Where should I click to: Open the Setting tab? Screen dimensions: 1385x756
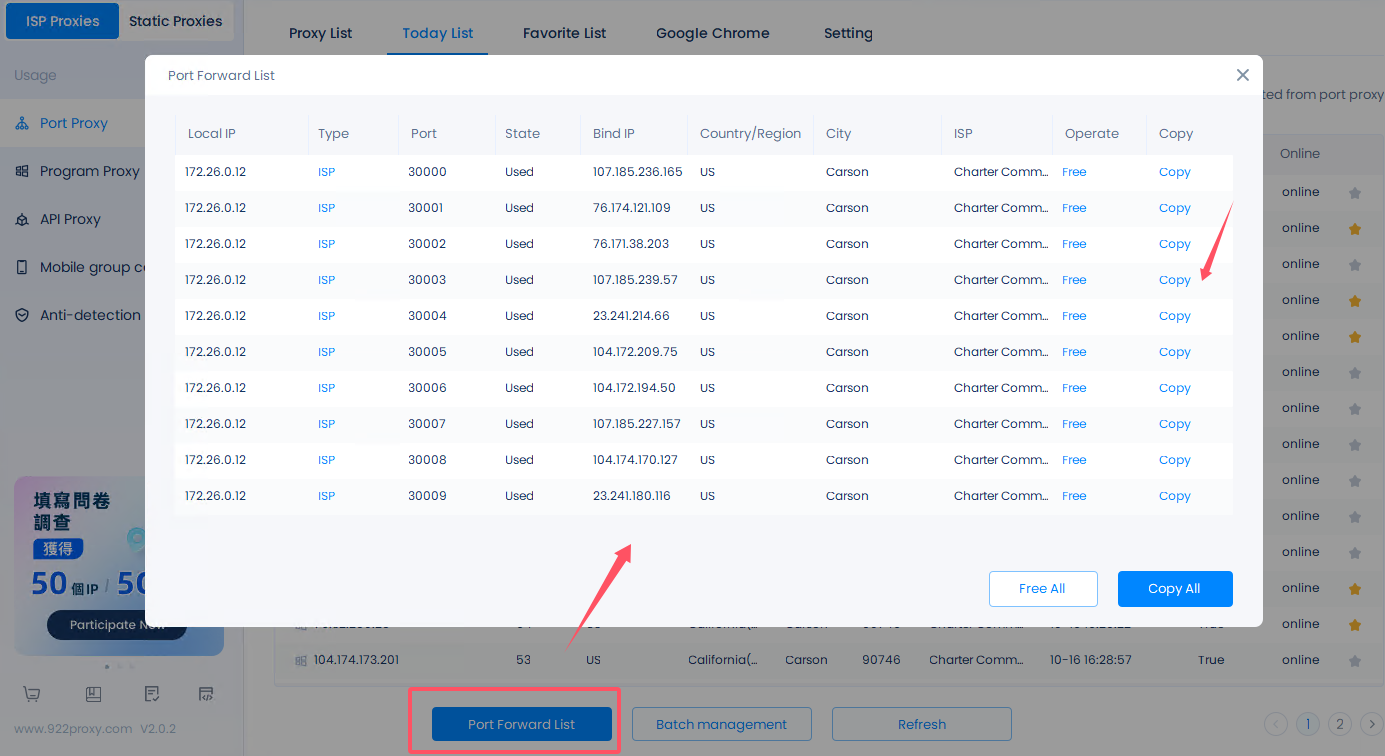[x=848, y=33]
